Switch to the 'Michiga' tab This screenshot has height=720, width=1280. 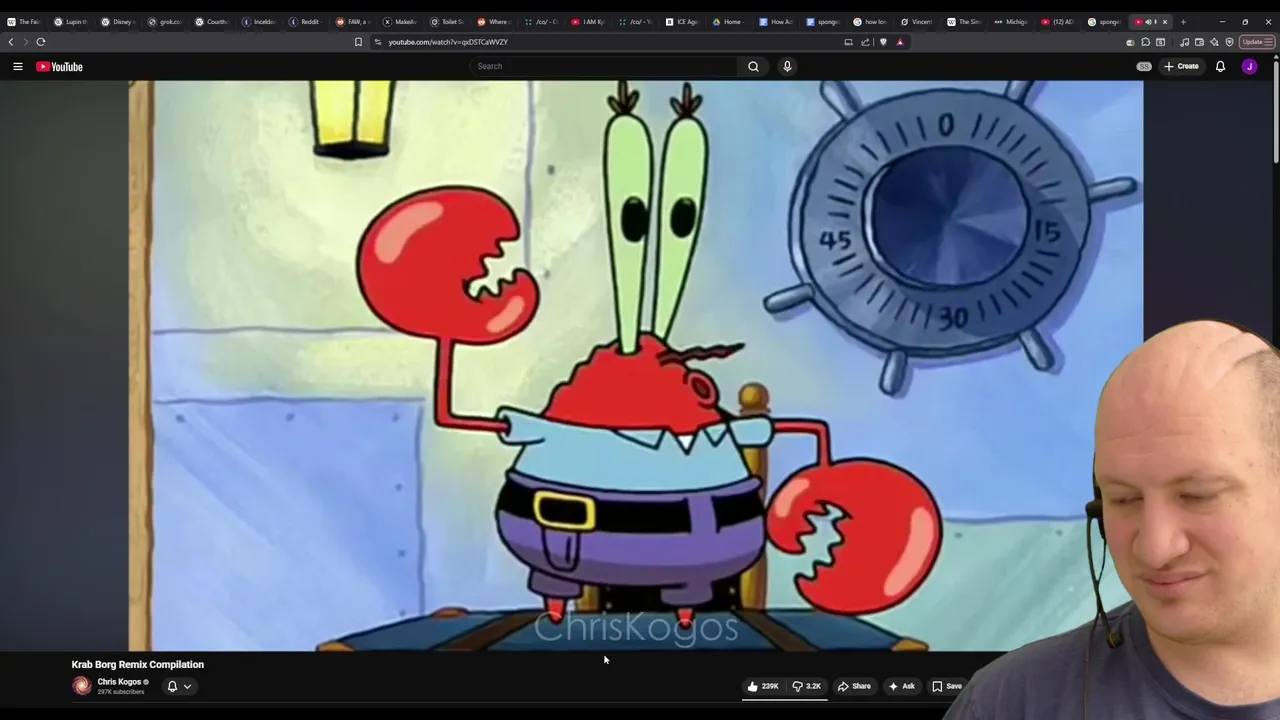tap(1011, 22)
